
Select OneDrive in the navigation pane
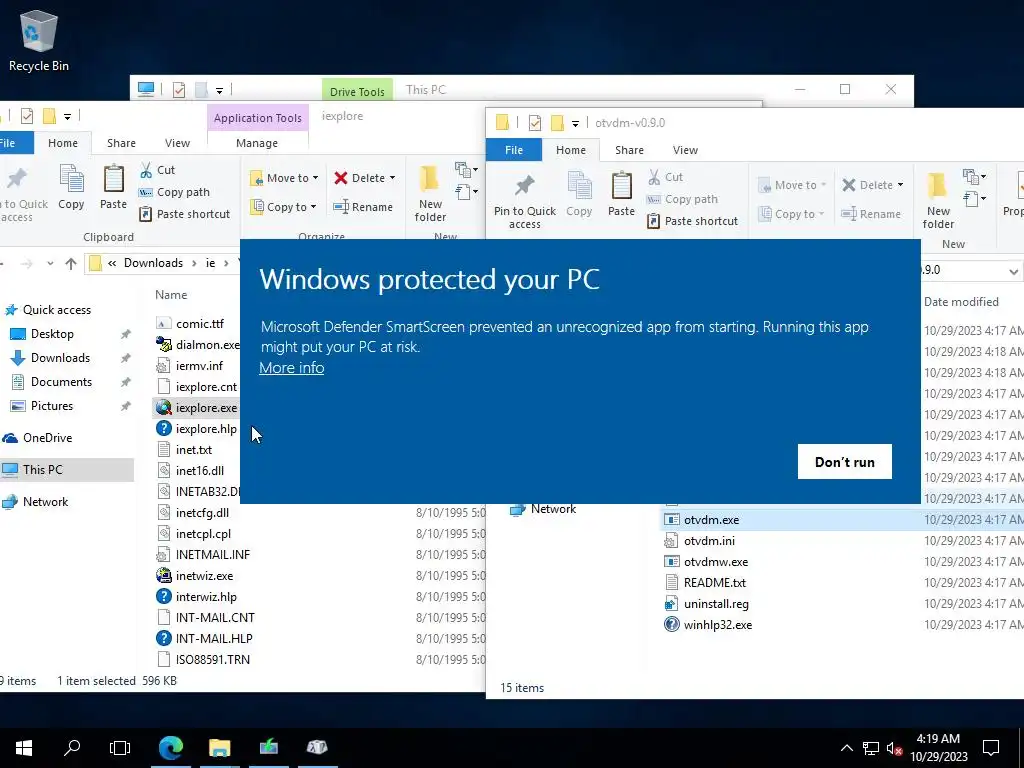(x=47, y=438)
